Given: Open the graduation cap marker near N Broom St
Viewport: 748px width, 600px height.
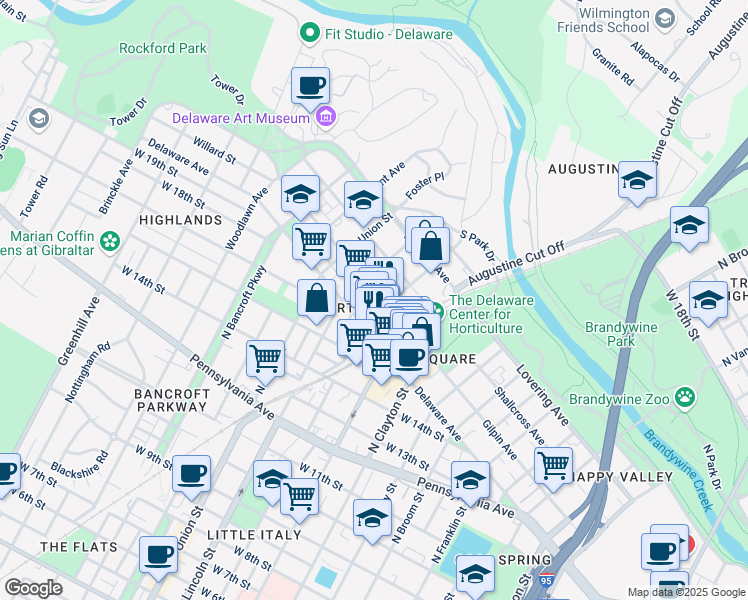Looking at the screenshot, I should click(373, 520).
